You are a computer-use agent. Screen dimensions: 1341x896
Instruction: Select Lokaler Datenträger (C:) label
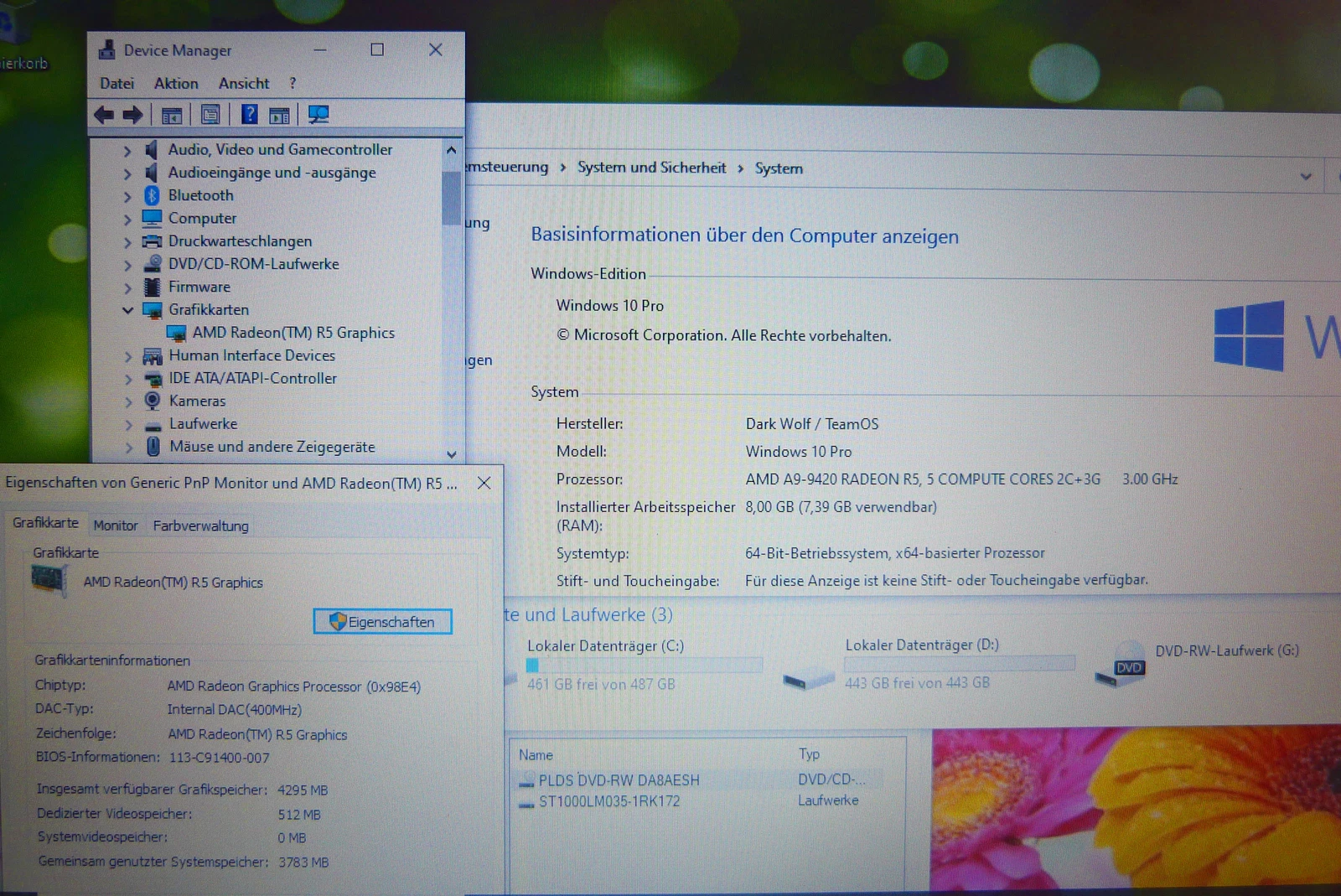605,646
